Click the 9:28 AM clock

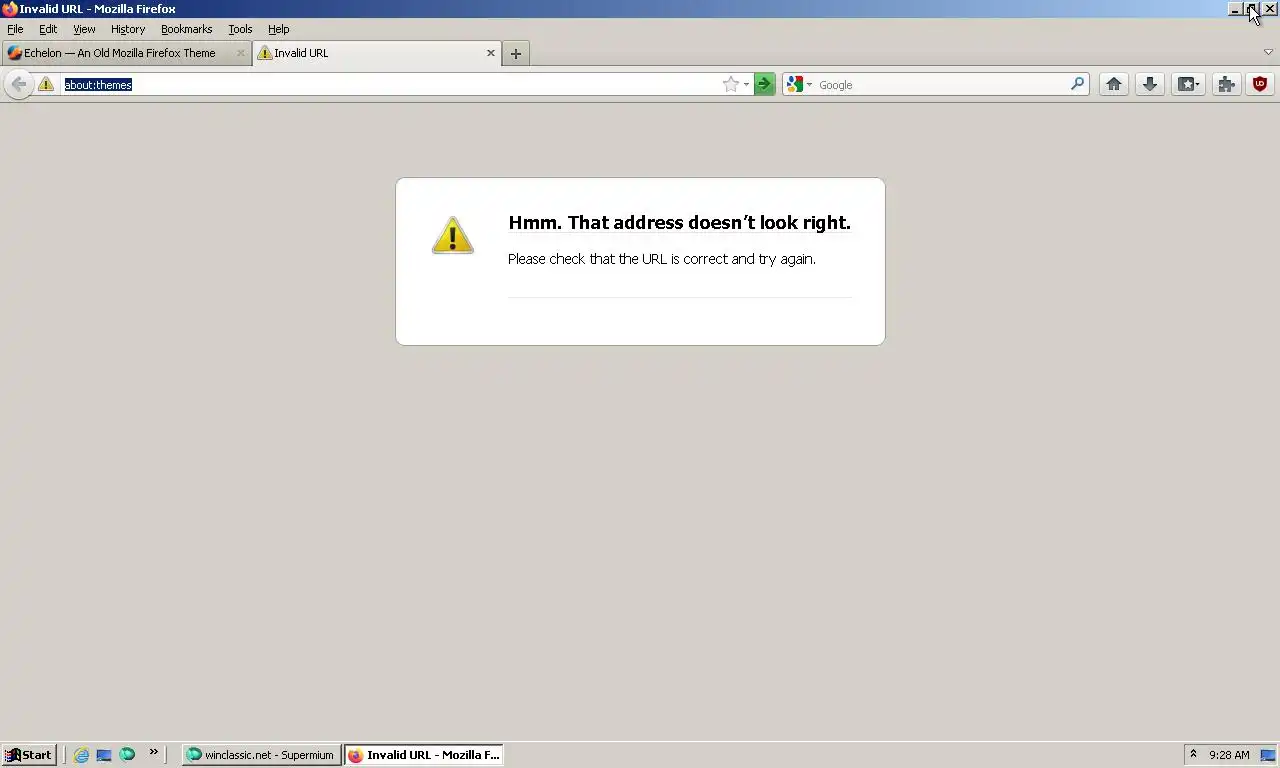tap(1229, 755)
